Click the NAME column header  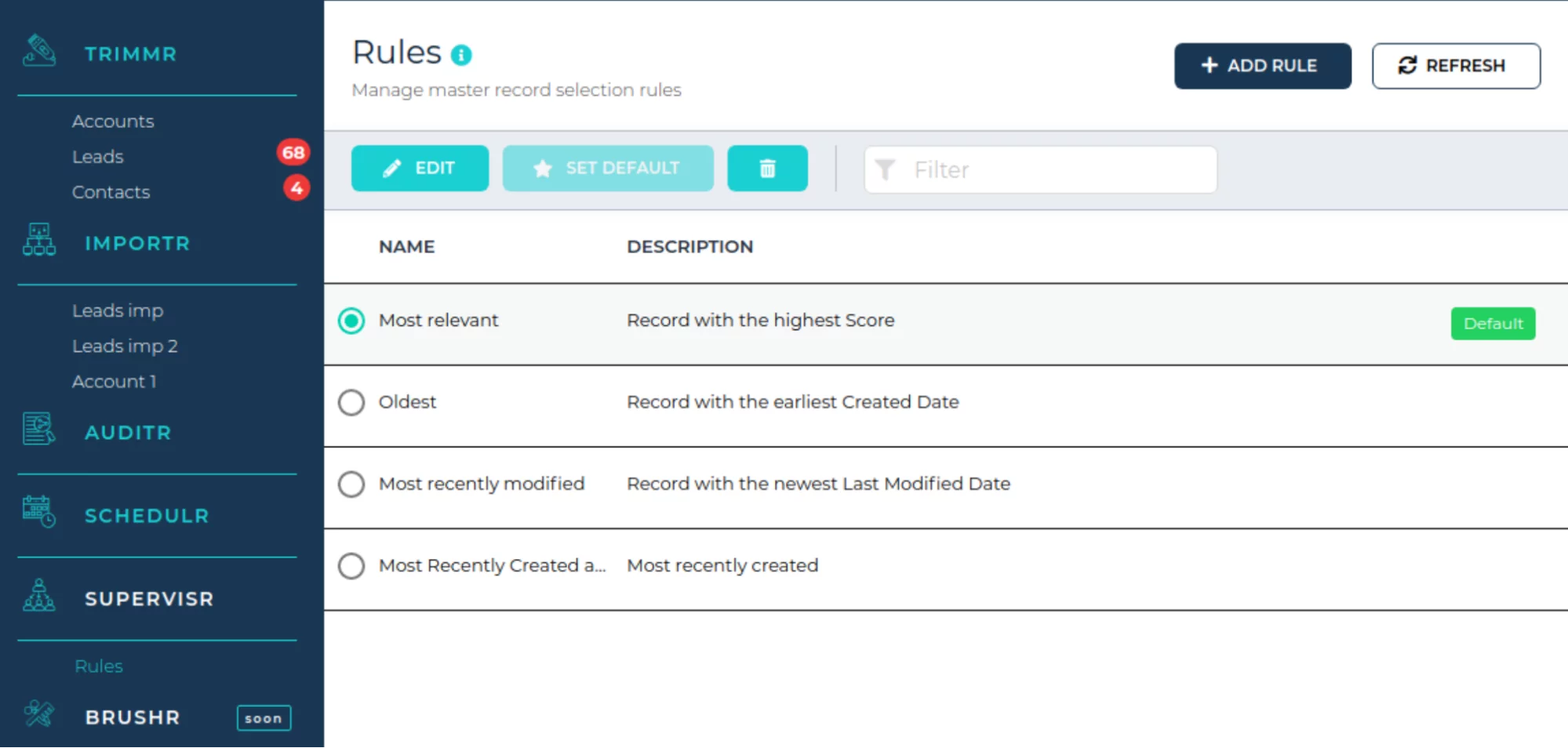coord(406,246)
